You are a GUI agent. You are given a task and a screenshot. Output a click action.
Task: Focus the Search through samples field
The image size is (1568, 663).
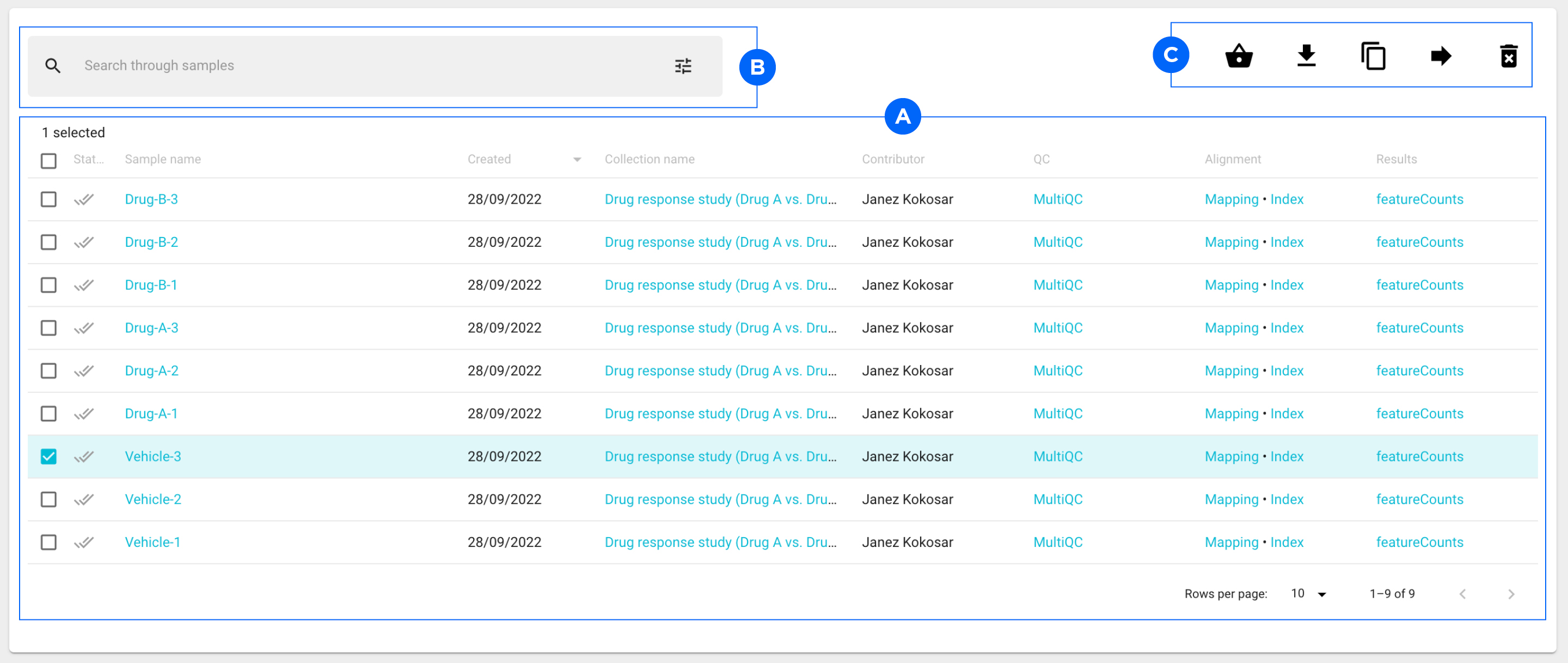375,66
